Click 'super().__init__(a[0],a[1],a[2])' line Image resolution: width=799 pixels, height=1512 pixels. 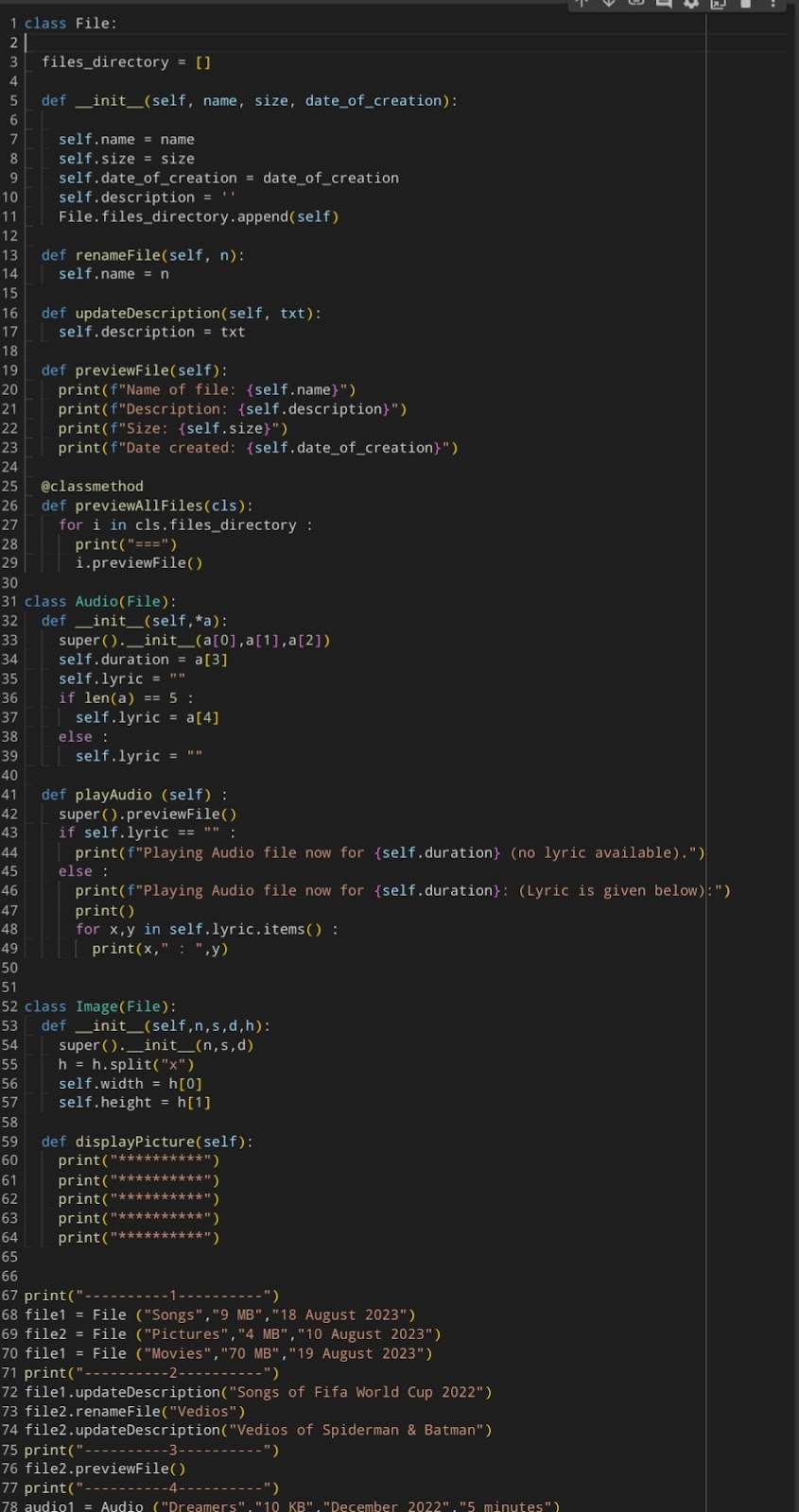(x=195, y=640)
